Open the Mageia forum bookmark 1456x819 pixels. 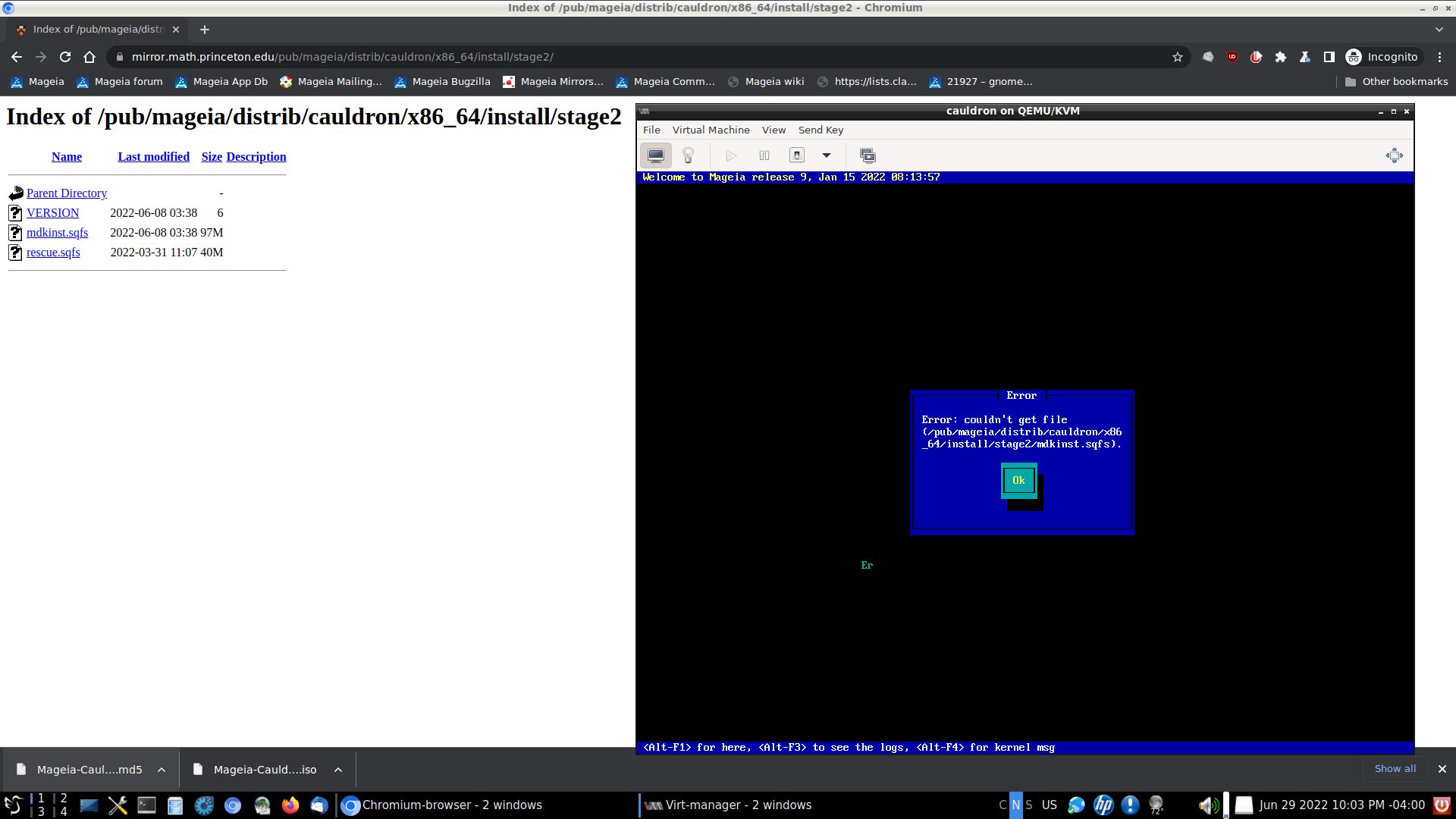point(120,82)
